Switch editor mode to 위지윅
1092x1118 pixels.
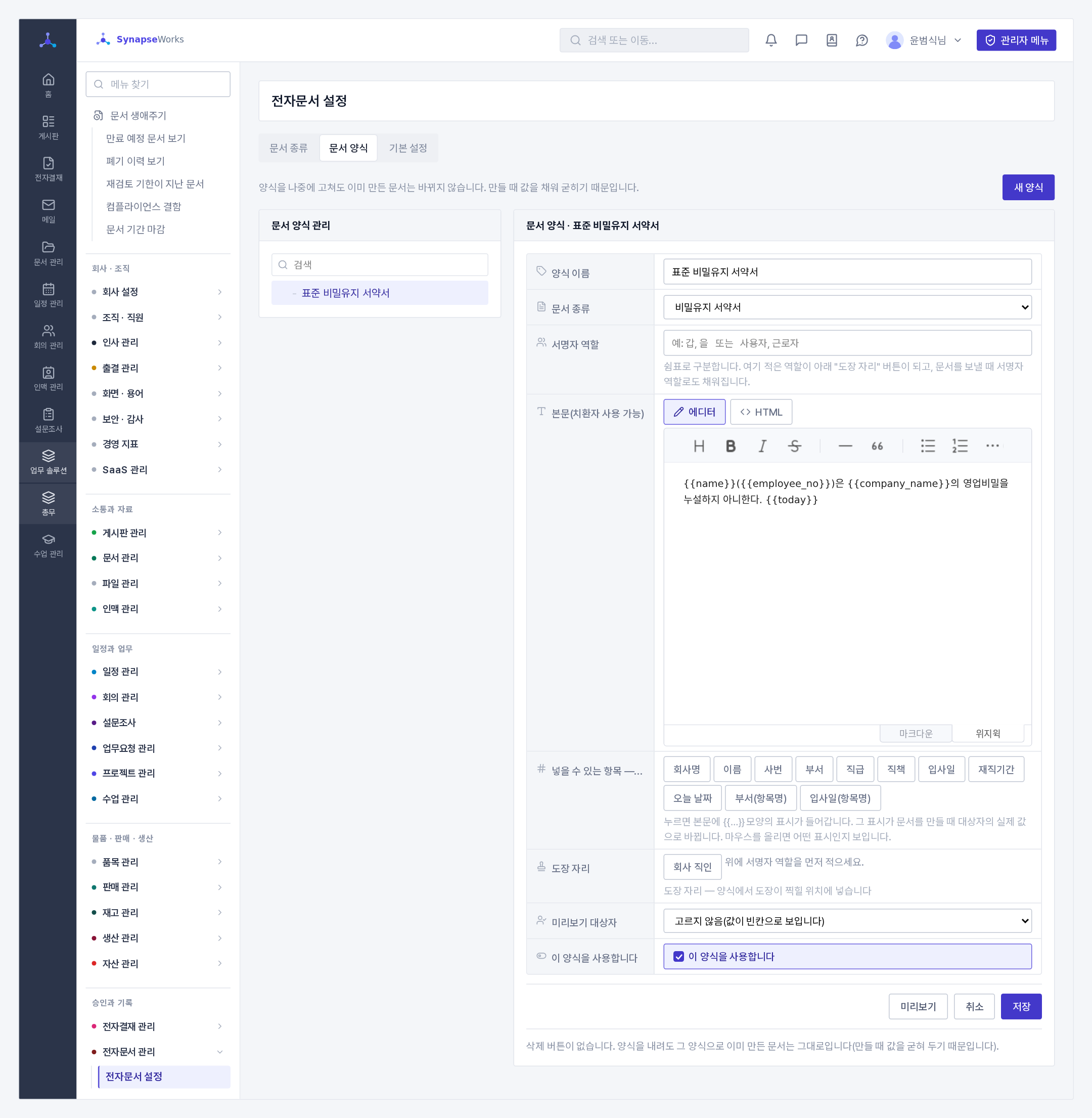click(x=988, y=734)
